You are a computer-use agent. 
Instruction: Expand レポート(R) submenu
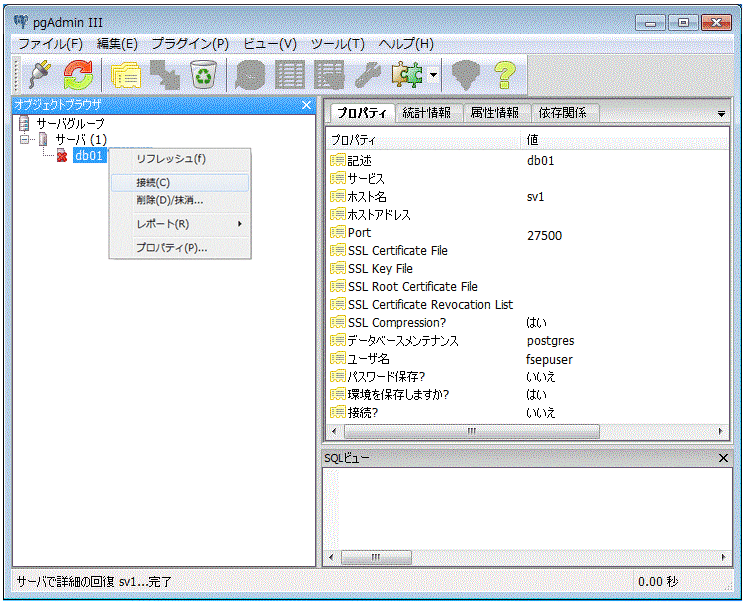tap(180, 224)
